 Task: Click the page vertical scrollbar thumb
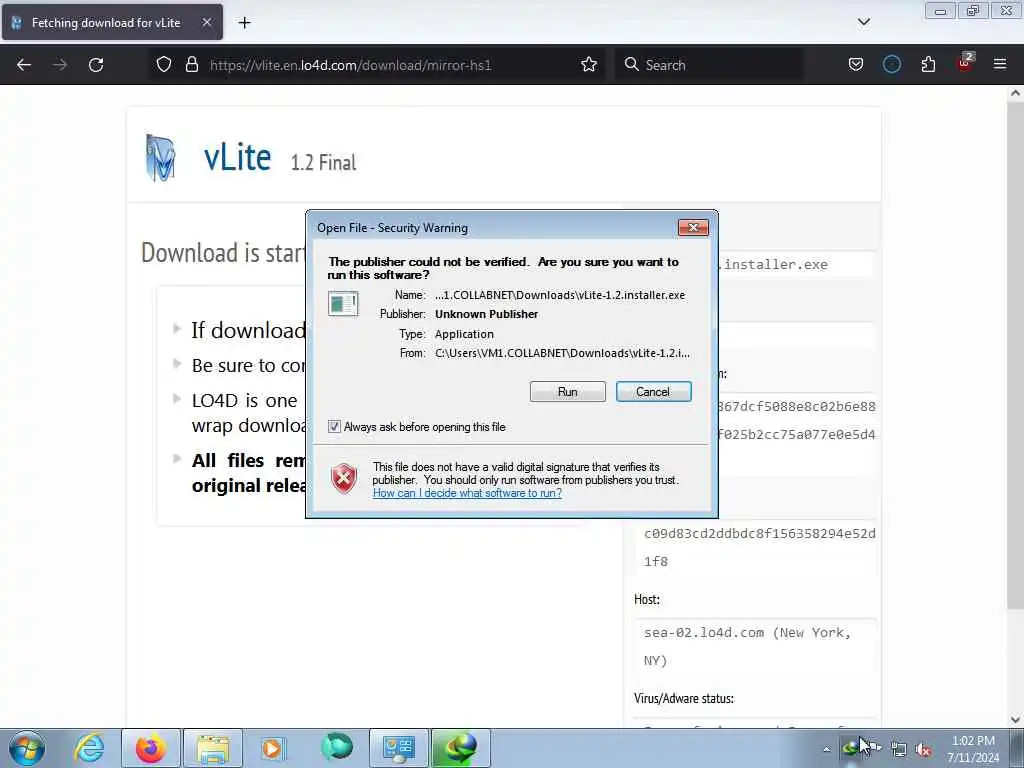pos(1015,356)
